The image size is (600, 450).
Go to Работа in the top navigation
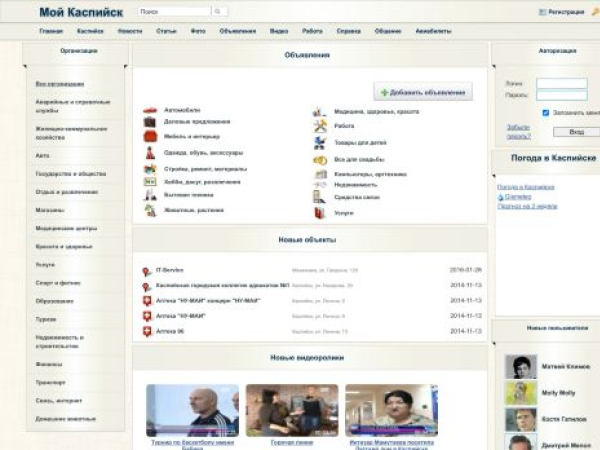[x=312, y=31]
